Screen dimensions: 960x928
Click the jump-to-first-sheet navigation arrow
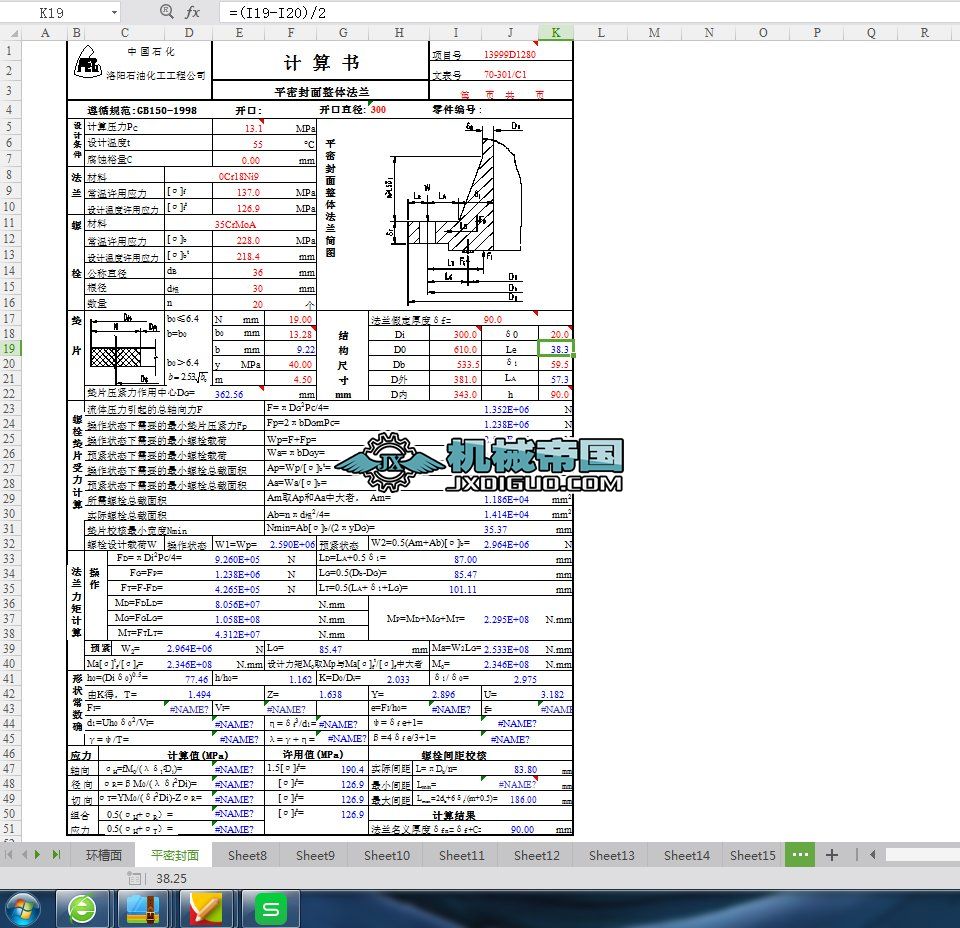[x=10, y=855]
